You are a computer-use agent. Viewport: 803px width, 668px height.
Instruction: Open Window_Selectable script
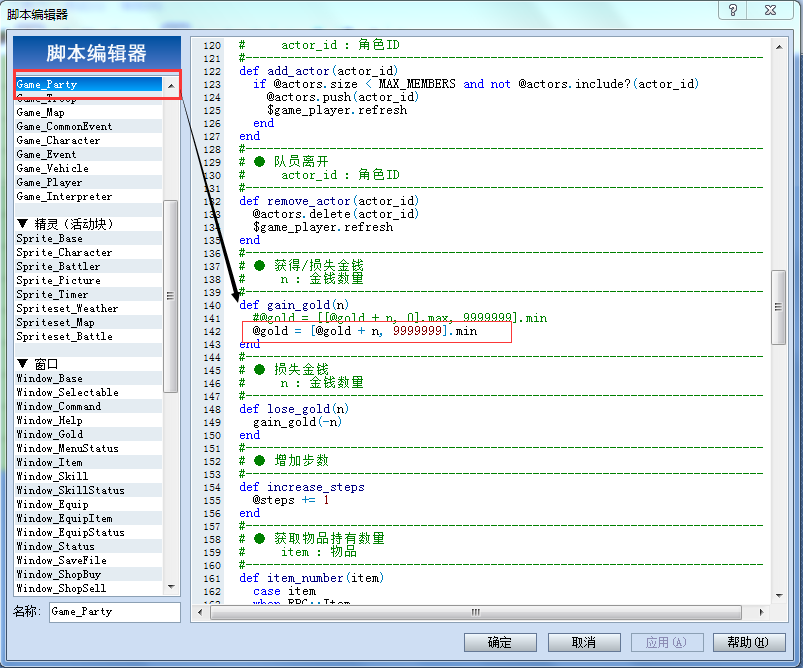[89, 392]
